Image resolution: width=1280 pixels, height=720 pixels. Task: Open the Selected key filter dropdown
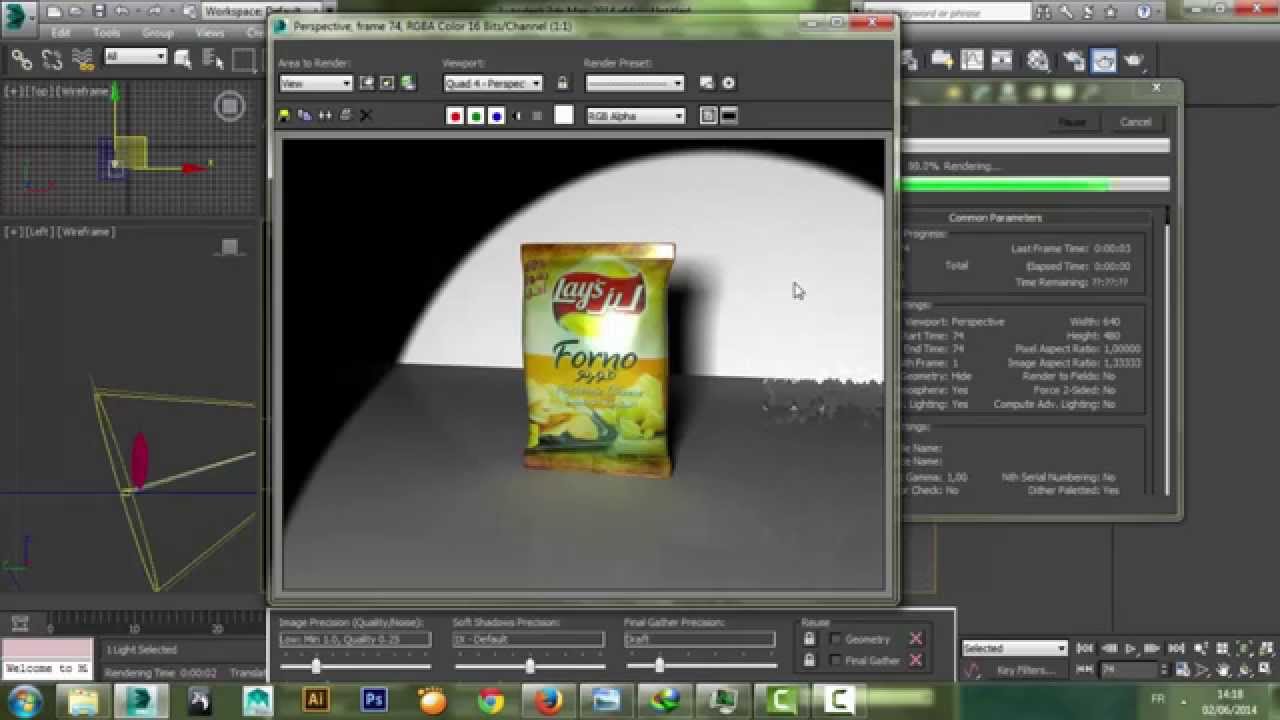pyautogui.click(x=1015, y=649)
